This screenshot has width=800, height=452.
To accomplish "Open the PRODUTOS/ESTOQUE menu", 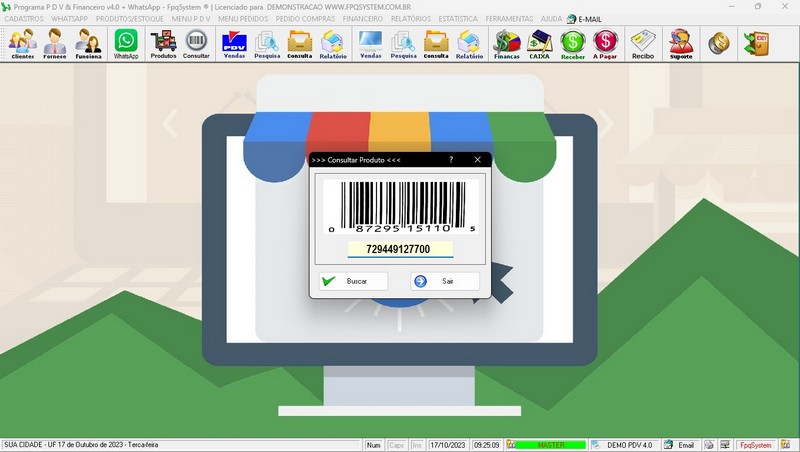I will click(130, 19).
